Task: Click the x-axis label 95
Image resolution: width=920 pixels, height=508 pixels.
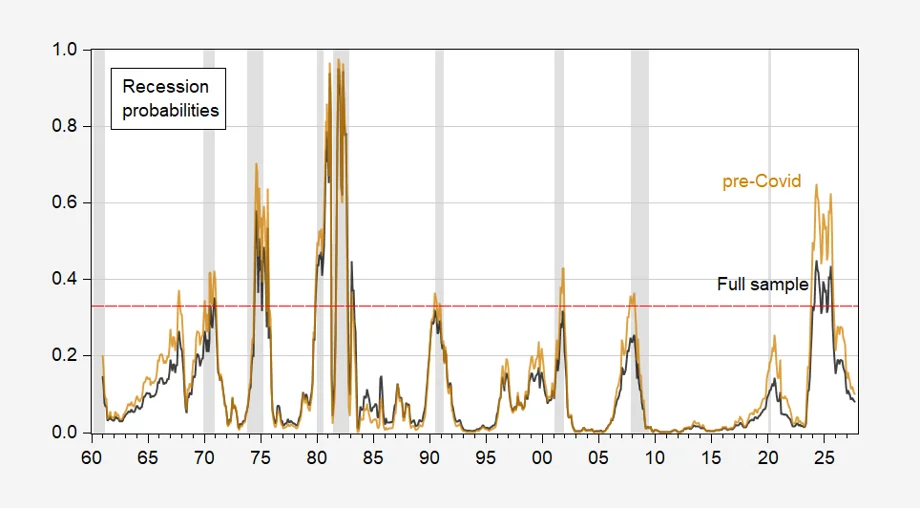Action: 486,458
